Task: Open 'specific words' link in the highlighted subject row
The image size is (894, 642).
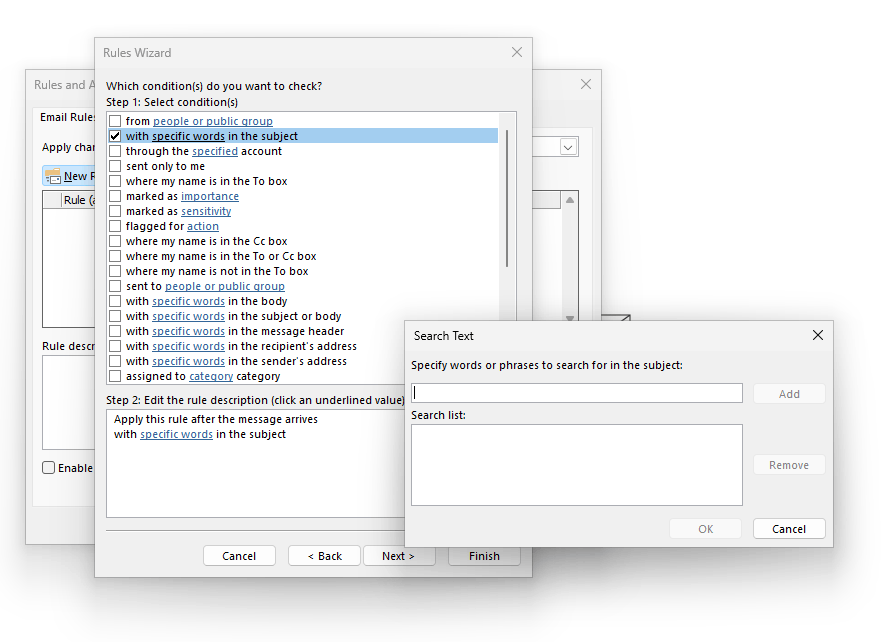Action: pyautogui.click(x=188, y=136)
